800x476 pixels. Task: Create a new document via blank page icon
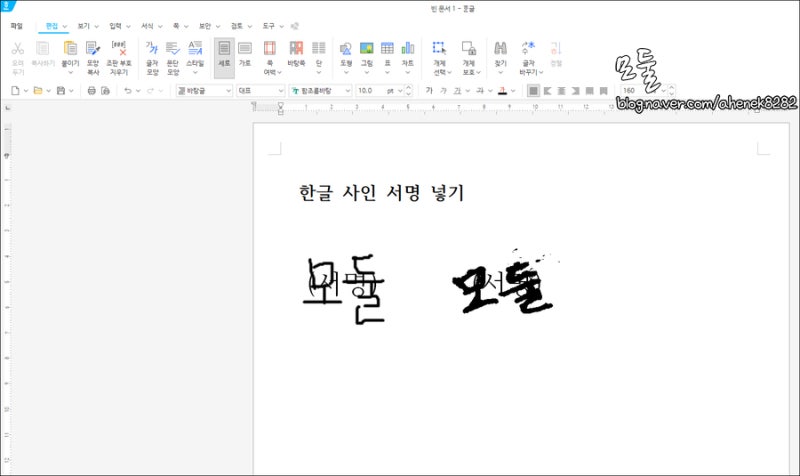point(15,91)
